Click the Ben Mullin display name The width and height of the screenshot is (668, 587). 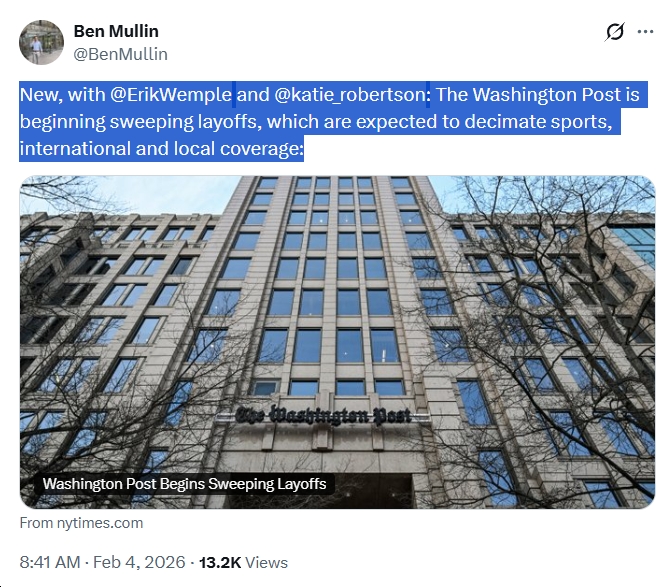click(x=116, y=31)
